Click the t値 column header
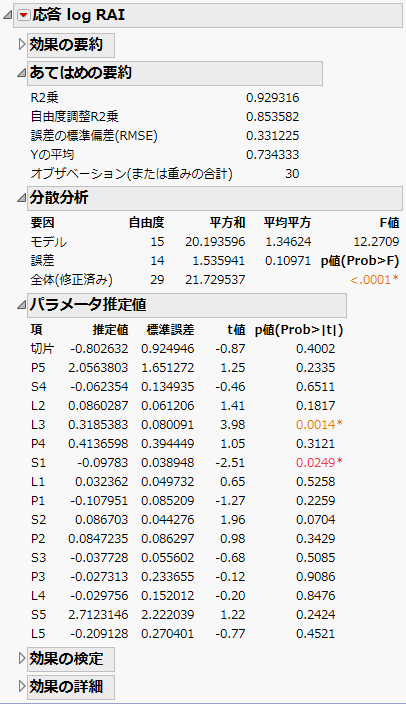This screenshot has width=406, height=704. 236,330
